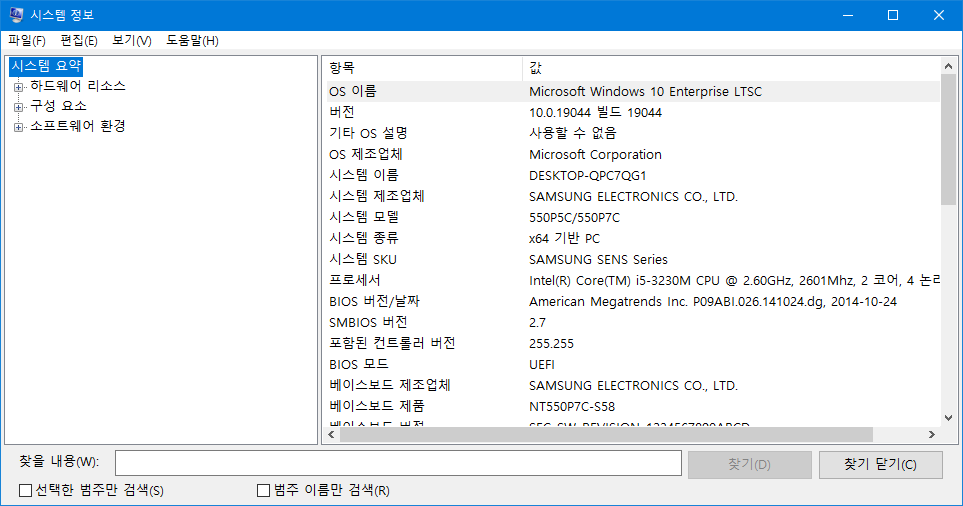The image size is (963, 506).
Task: Click the horizontal scrollbar thumb
Action: 607,435
